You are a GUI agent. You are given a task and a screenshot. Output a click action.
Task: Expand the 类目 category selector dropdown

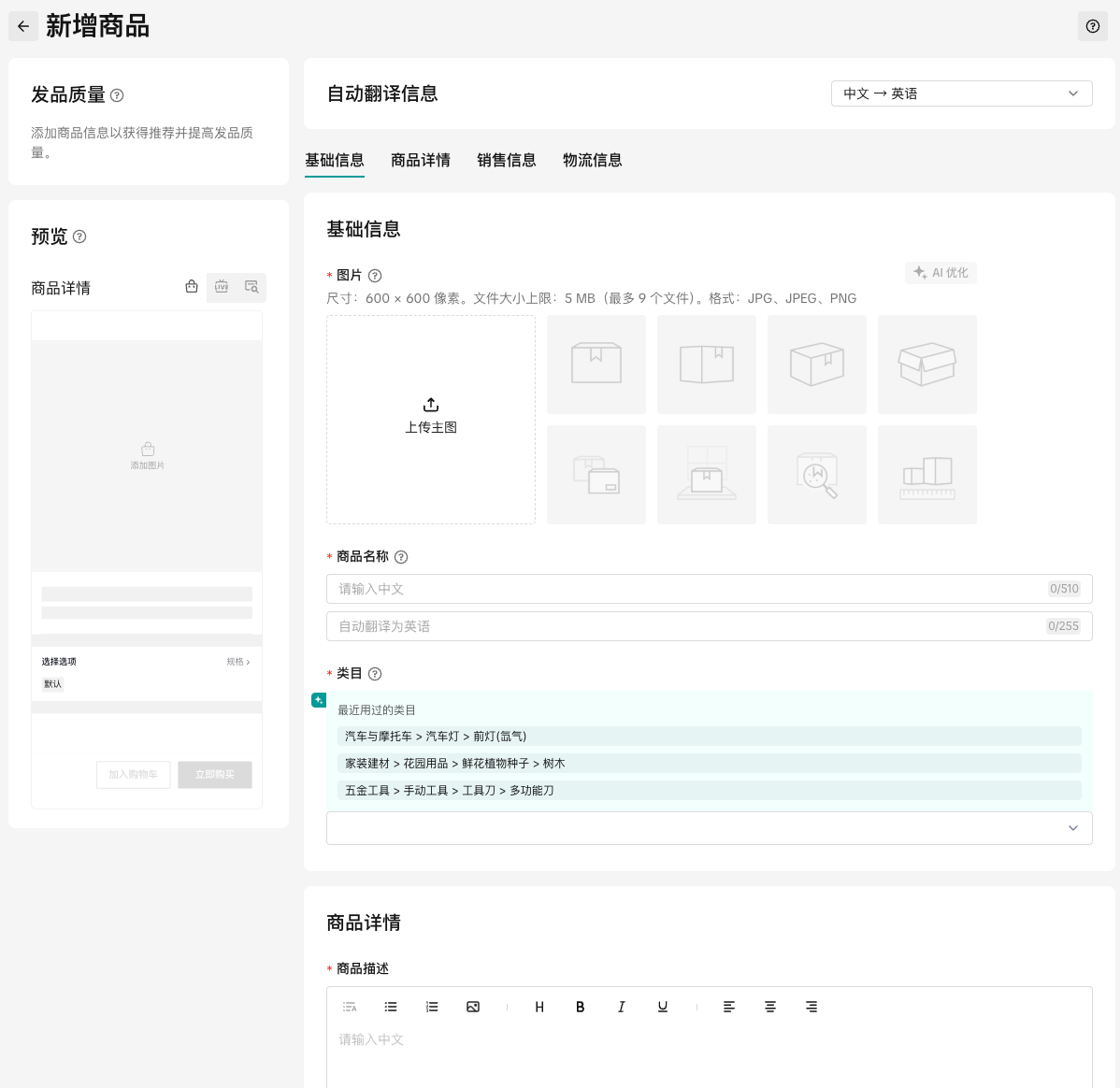point(709,828)
